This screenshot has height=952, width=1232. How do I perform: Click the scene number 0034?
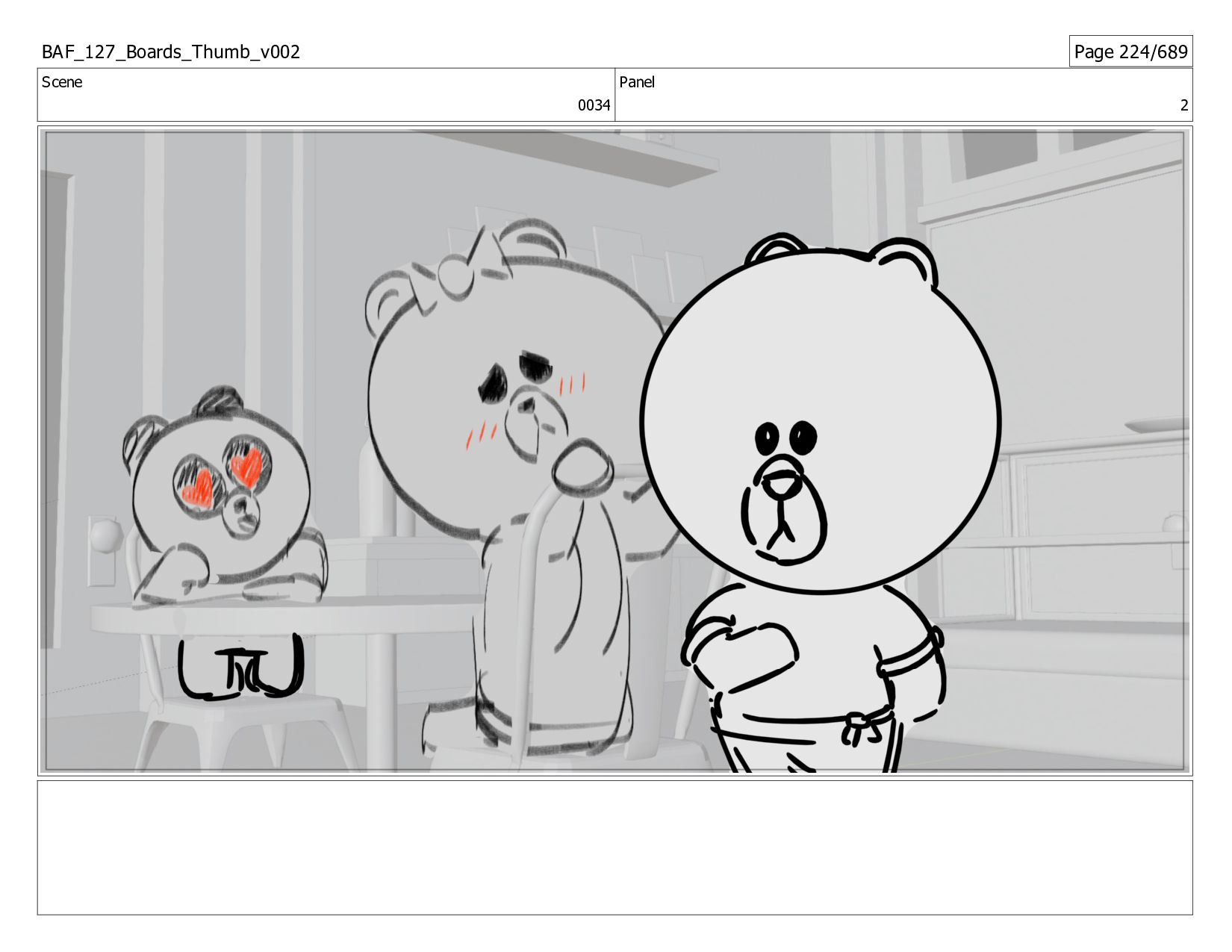(x=594, y=105)
